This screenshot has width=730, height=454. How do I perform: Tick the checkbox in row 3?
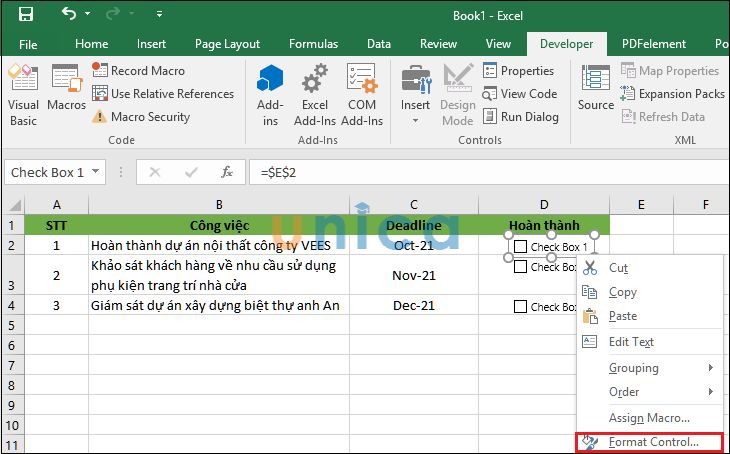(520, 267)
